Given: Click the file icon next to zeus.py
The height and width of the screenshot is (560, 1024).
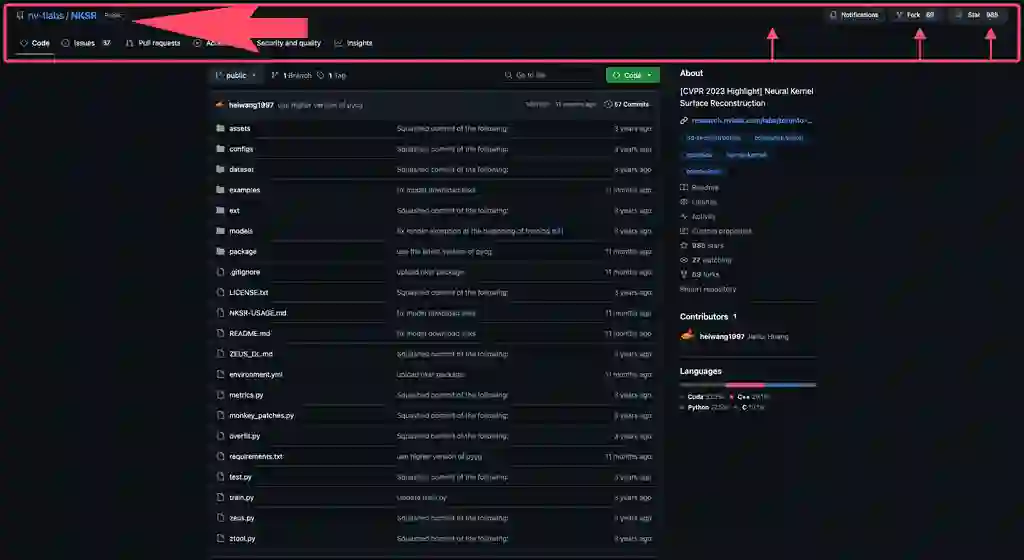Looking at the screenshot, I should point(220,518).
